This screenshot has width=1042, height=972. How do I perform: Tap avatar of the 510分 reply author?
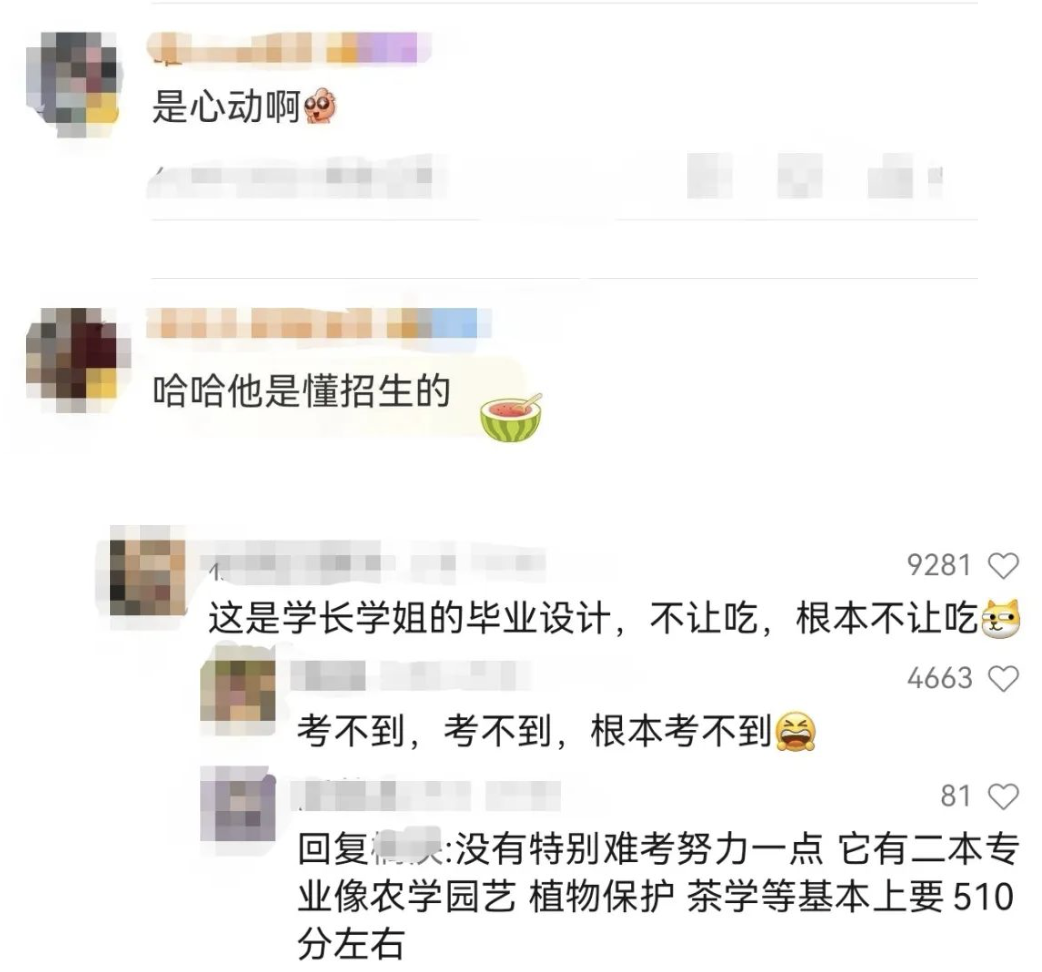[x=238, y=803]
